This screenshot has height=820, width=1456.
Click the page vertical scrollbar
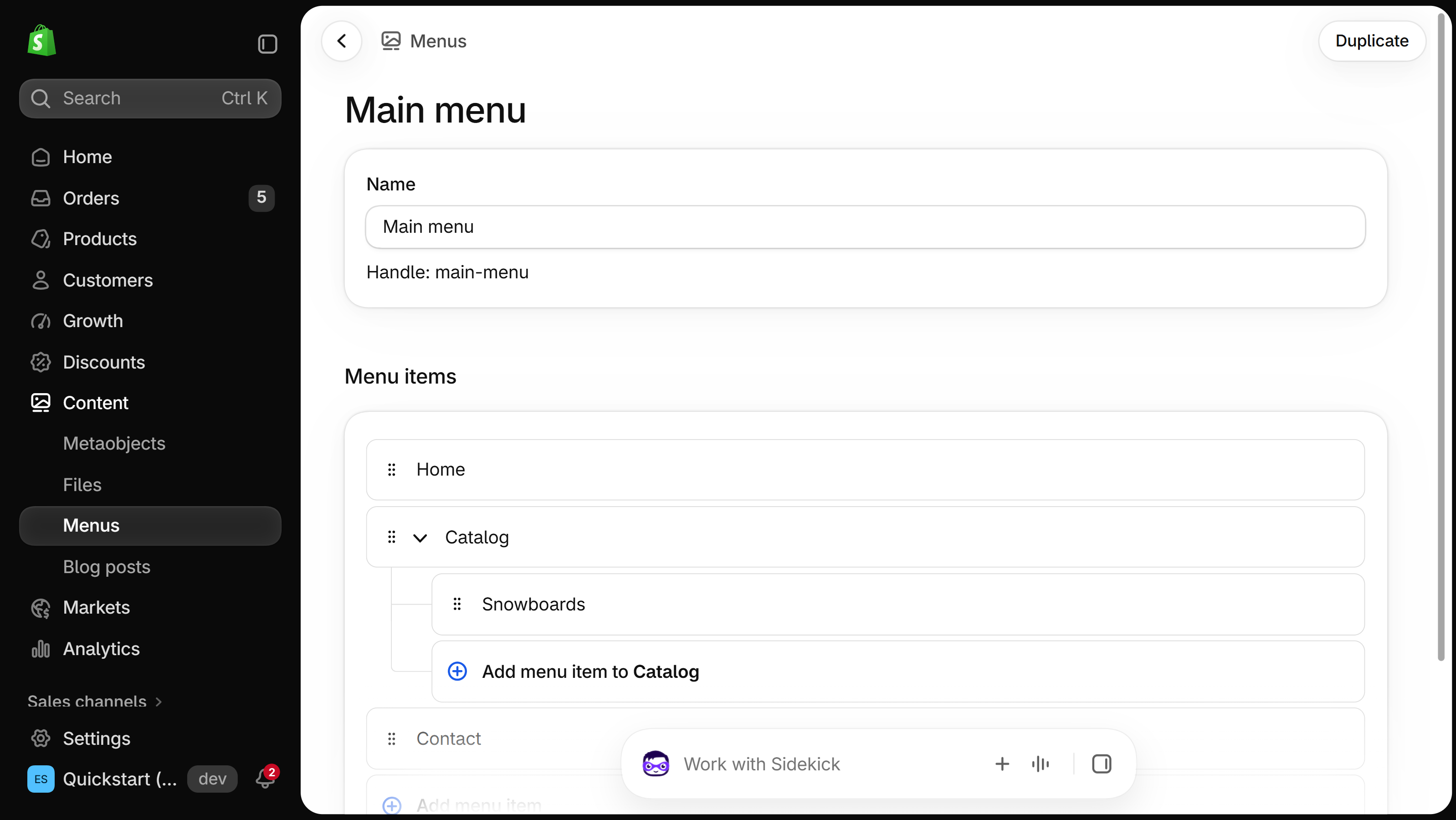pos(1441,337)
